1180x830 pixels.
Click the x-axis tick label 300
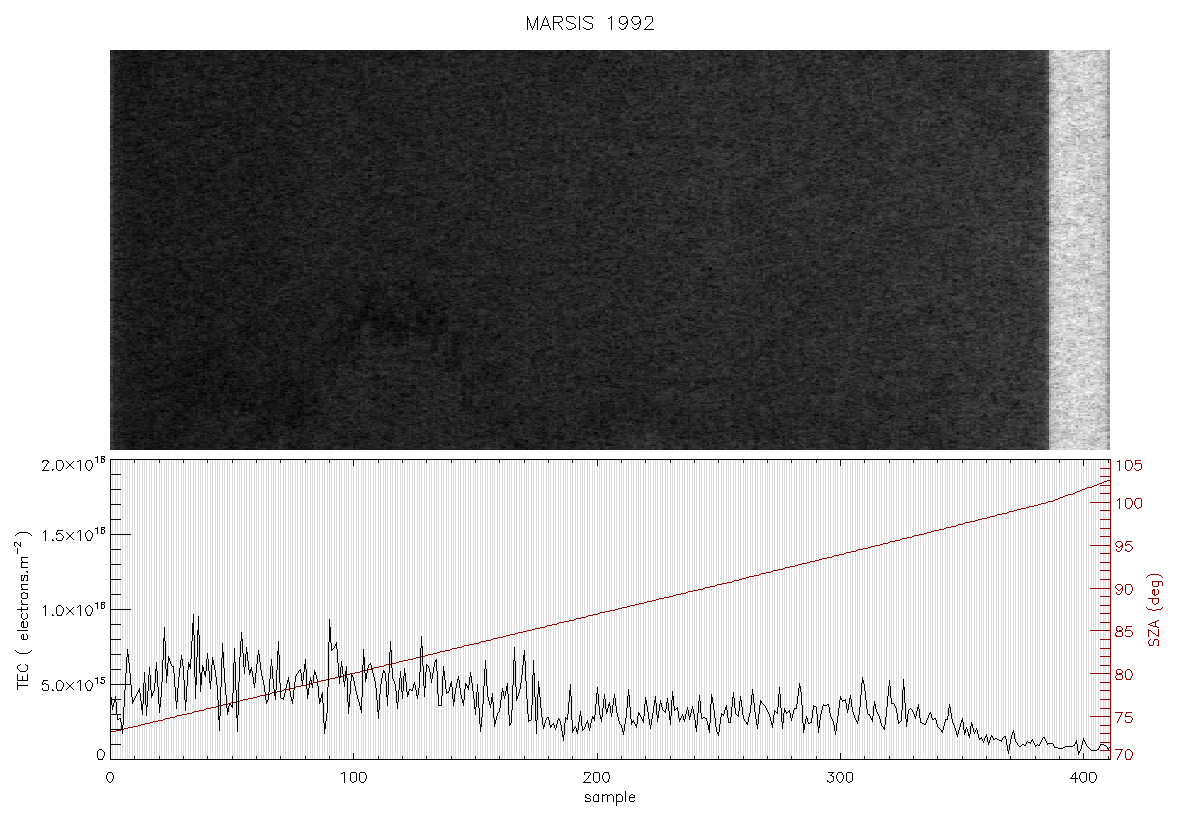point(840,777)
